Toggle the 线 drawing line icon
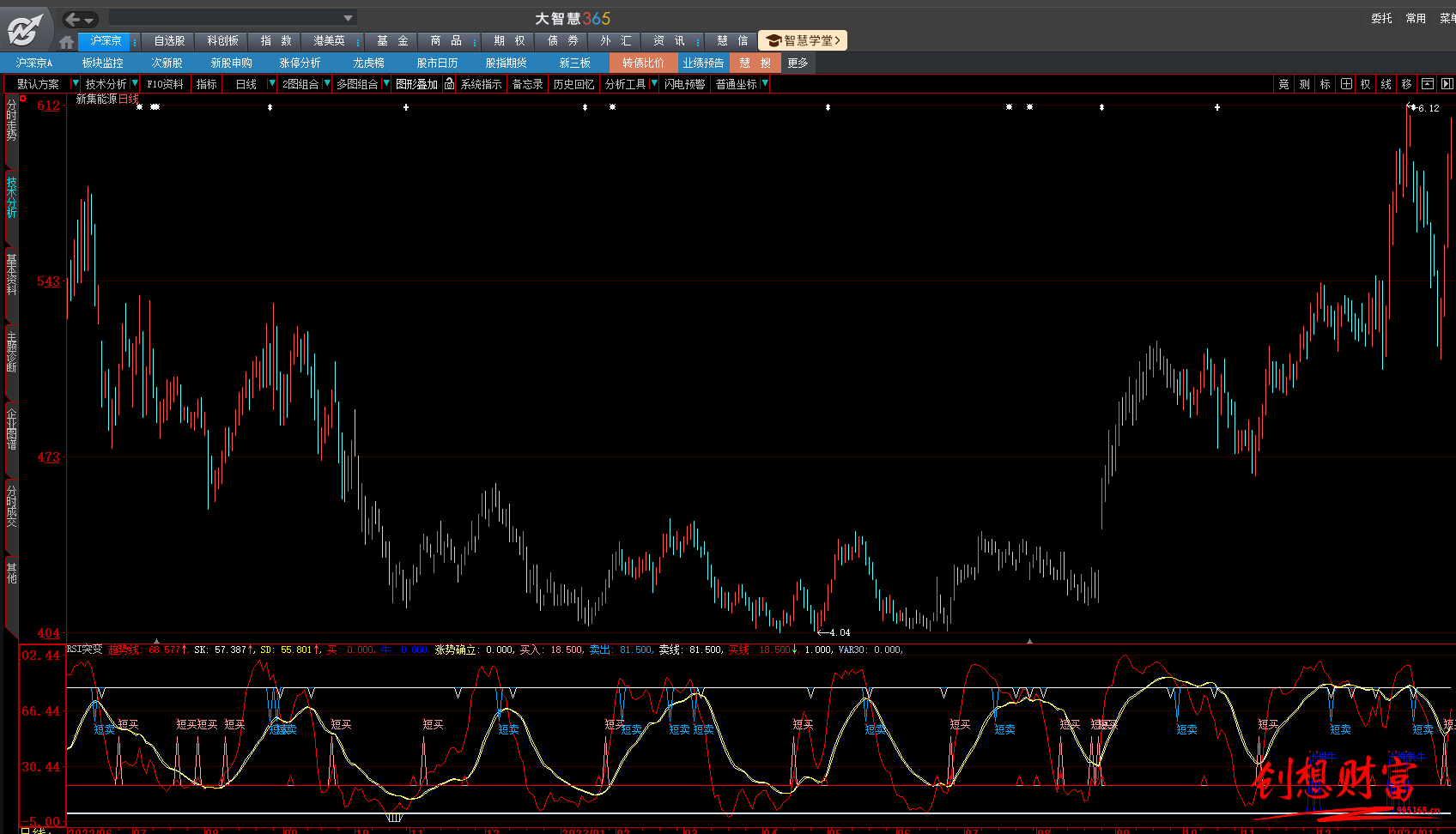The width and height of the screenshot is (1456, 834). coord(1386,84)
